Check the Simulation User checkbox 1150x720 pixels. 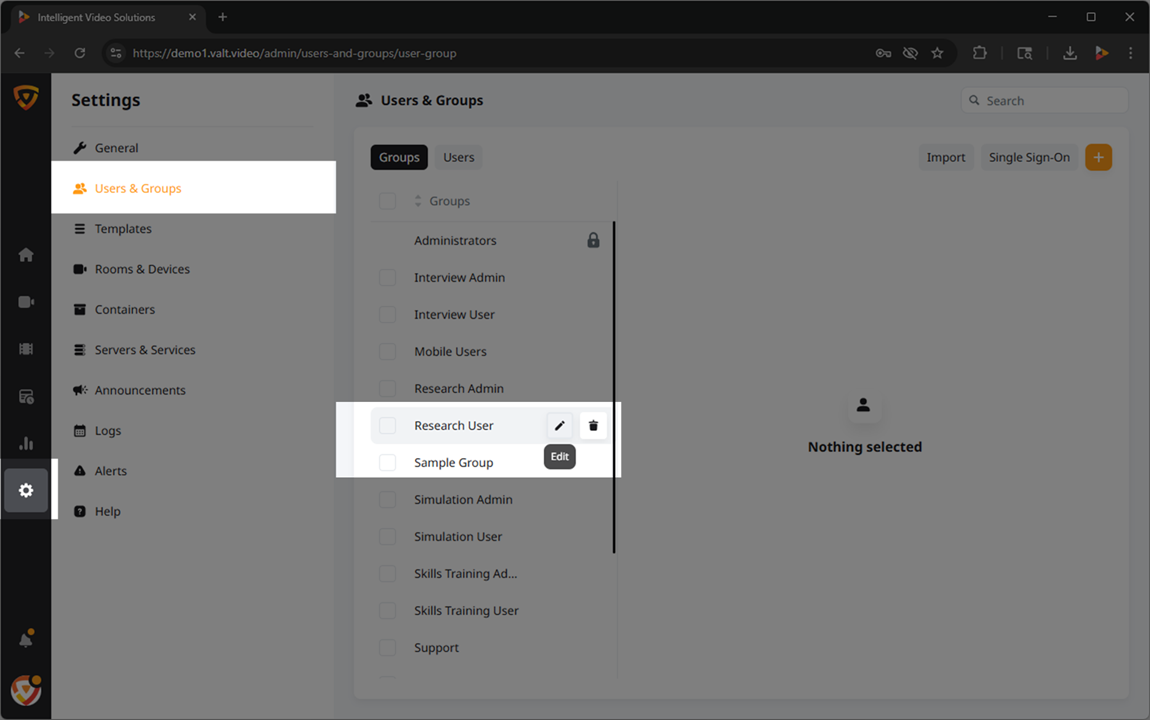tap(387, 537)
